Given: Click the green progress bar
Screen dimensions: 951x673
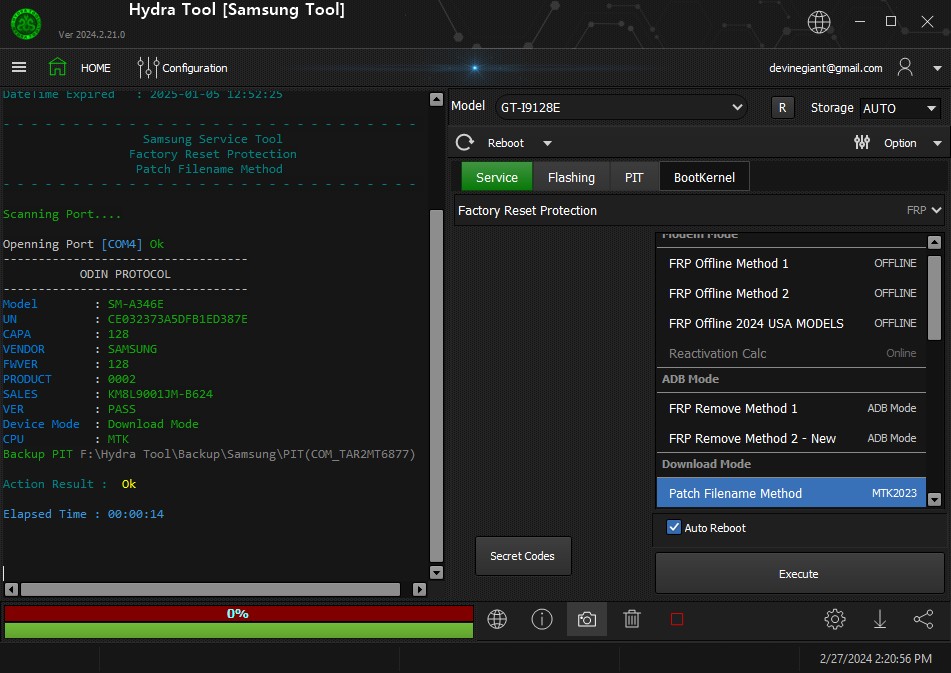Looking at the screenshot, I should 238,630.
